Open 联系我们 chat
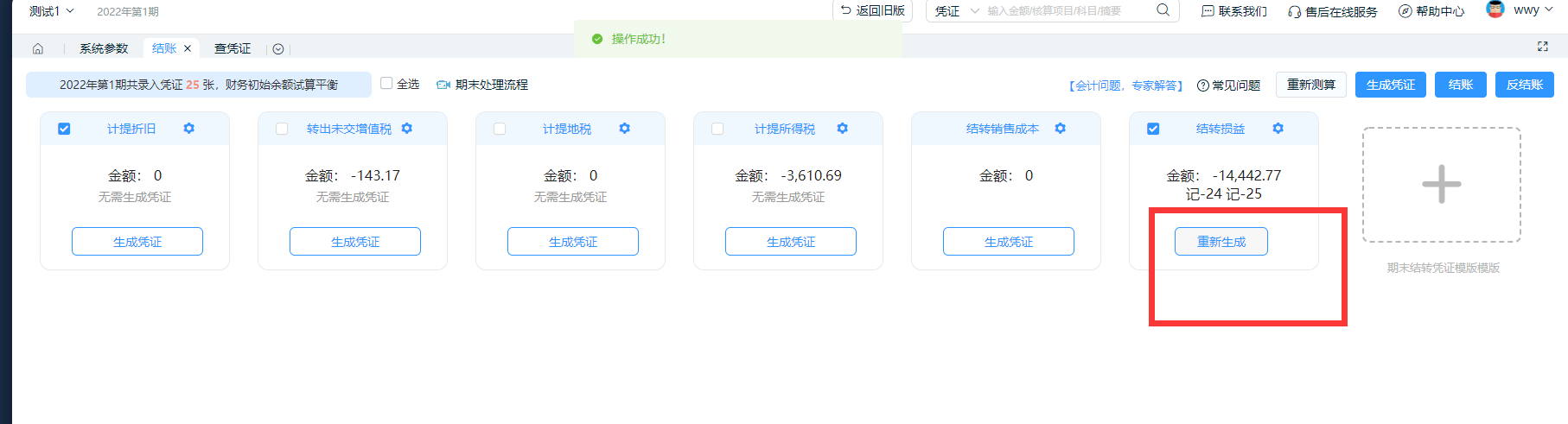1568x424 pixels. pos(1234,11)
